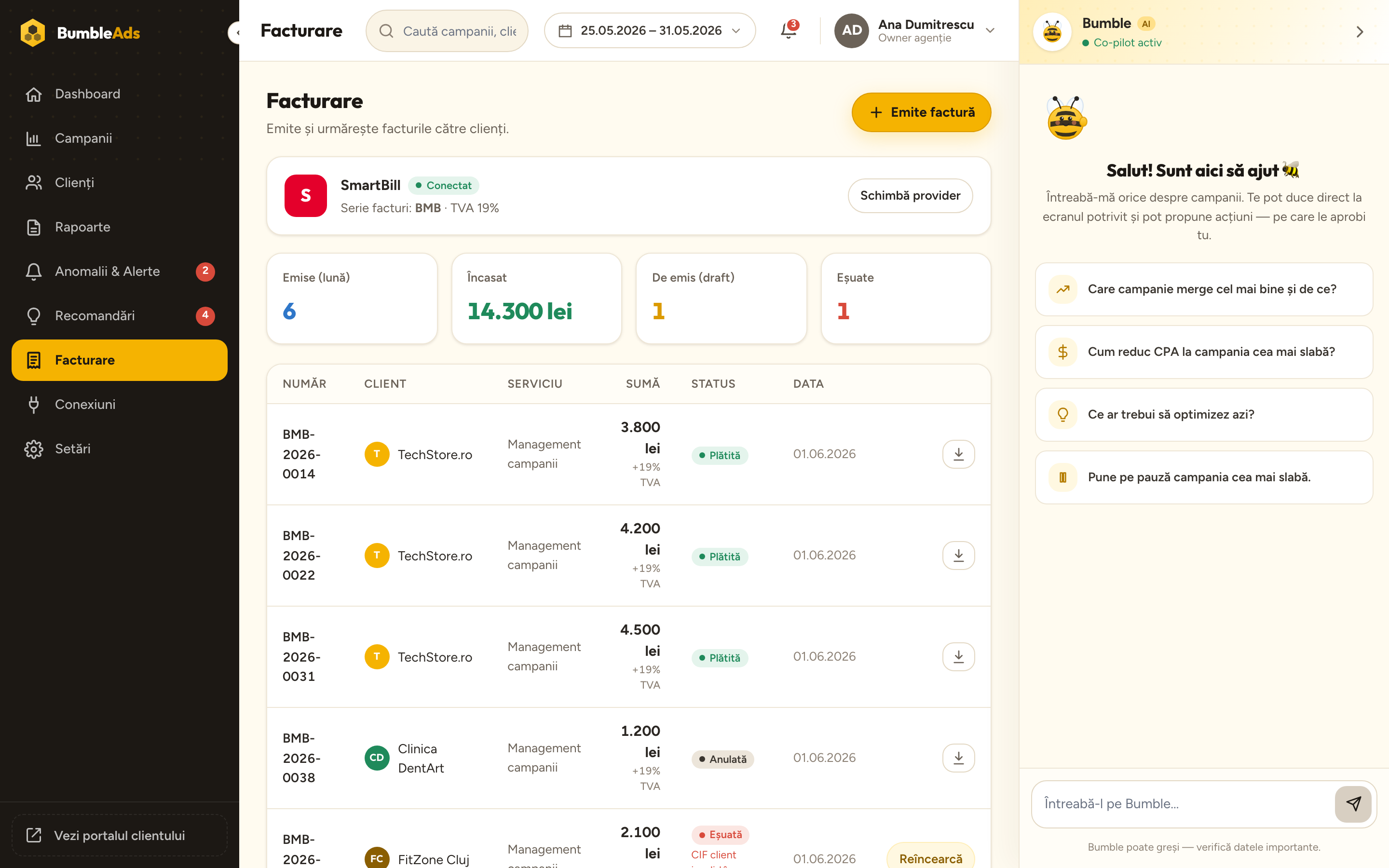Viewport: 1389px width, 868px height.
Task: Open Ana Dumitrescu account menu
Action: [915, 30]
